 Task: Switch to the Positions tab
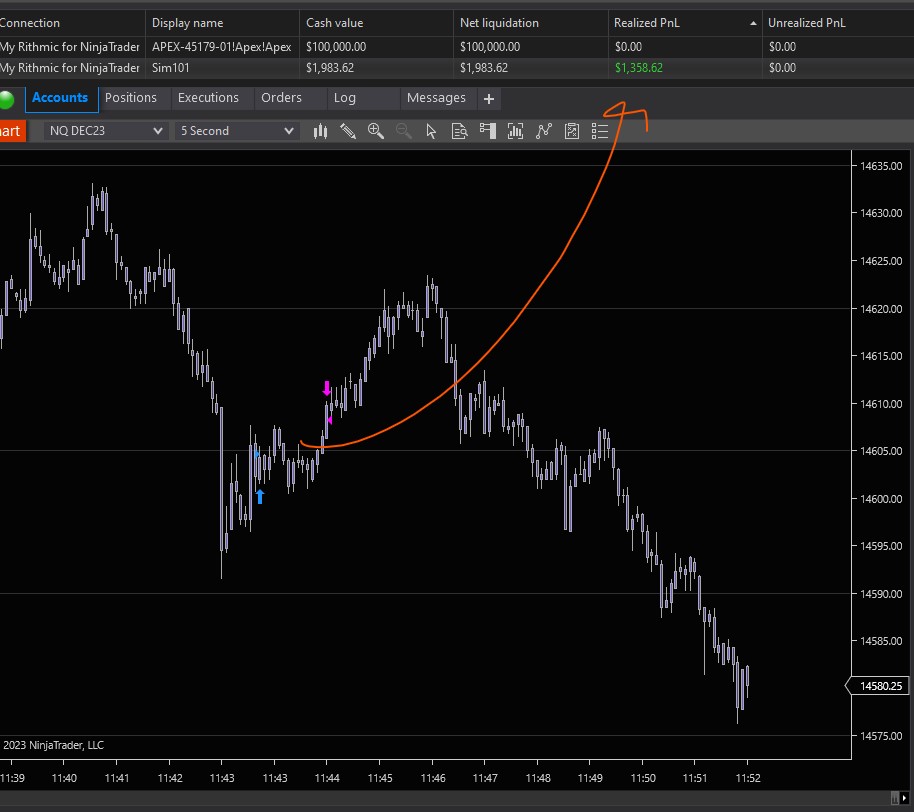pyautogui.click(x=131, y=98)
